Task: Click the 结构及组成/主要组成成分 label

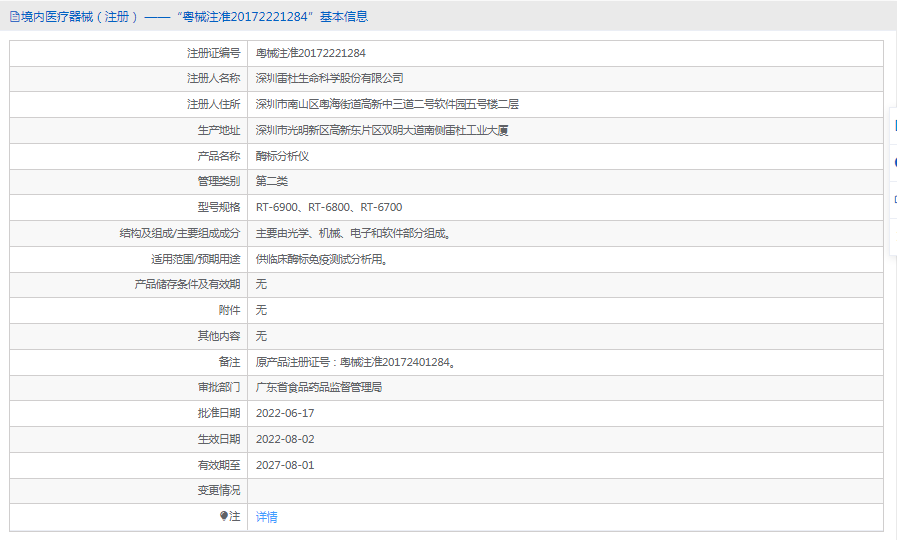Action: 180,233
